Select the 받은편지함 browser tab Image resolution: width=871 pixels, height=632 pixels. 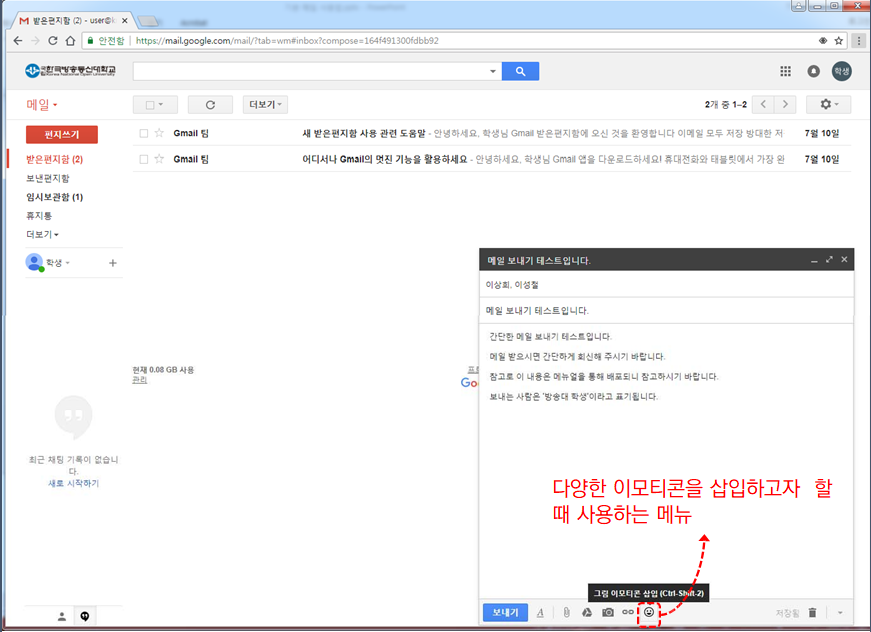(71, 21)
